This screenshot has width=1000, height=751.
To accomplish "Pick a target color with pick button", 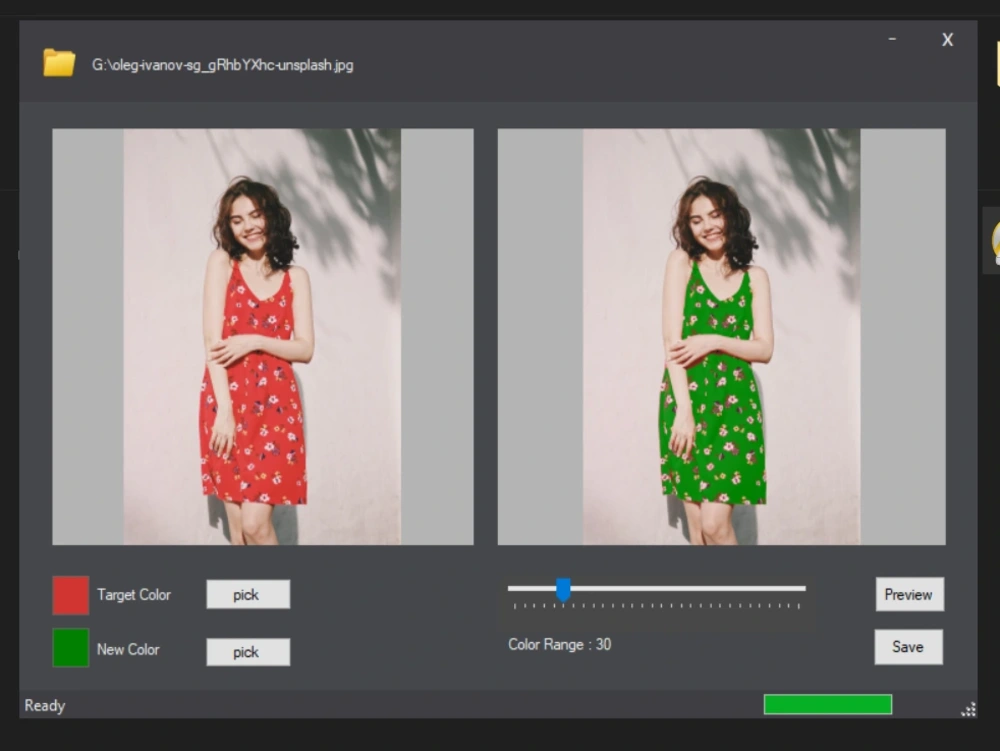I will 248,594.
